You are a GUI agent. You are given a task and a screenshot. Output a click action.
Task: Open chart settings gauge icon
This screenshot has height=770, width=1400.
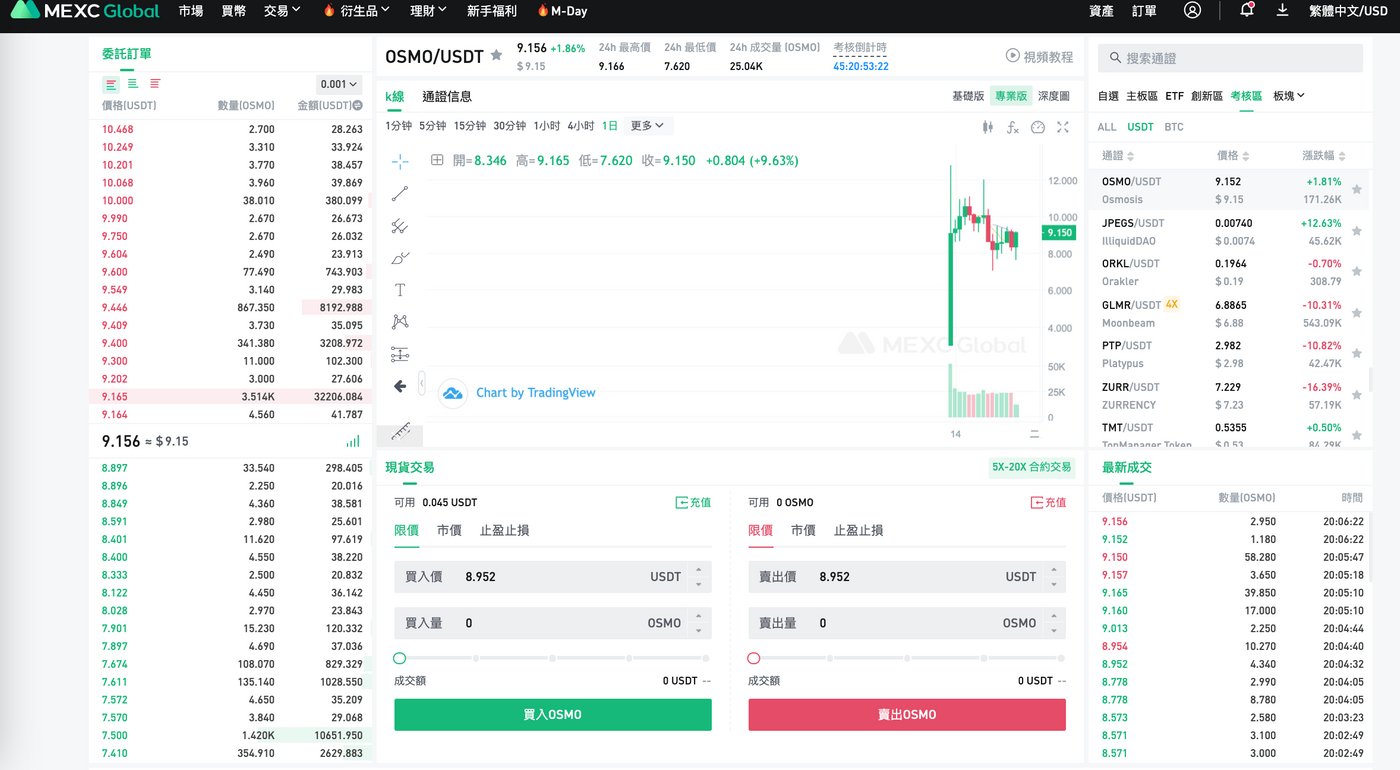1038,127
